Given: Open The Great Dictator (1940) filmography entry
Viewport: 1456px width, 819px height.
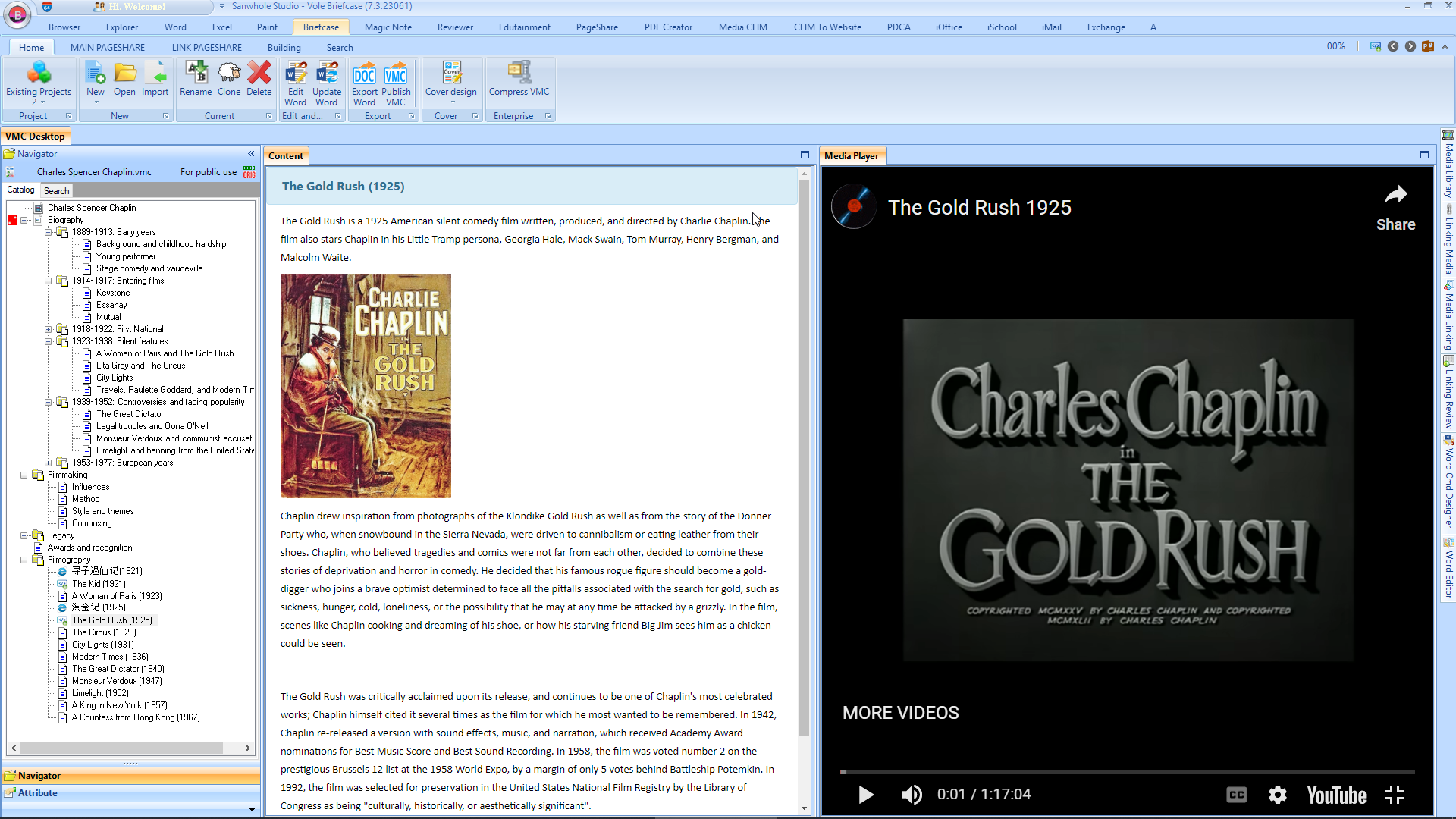Looking at the screenshot, I should 118,669.
